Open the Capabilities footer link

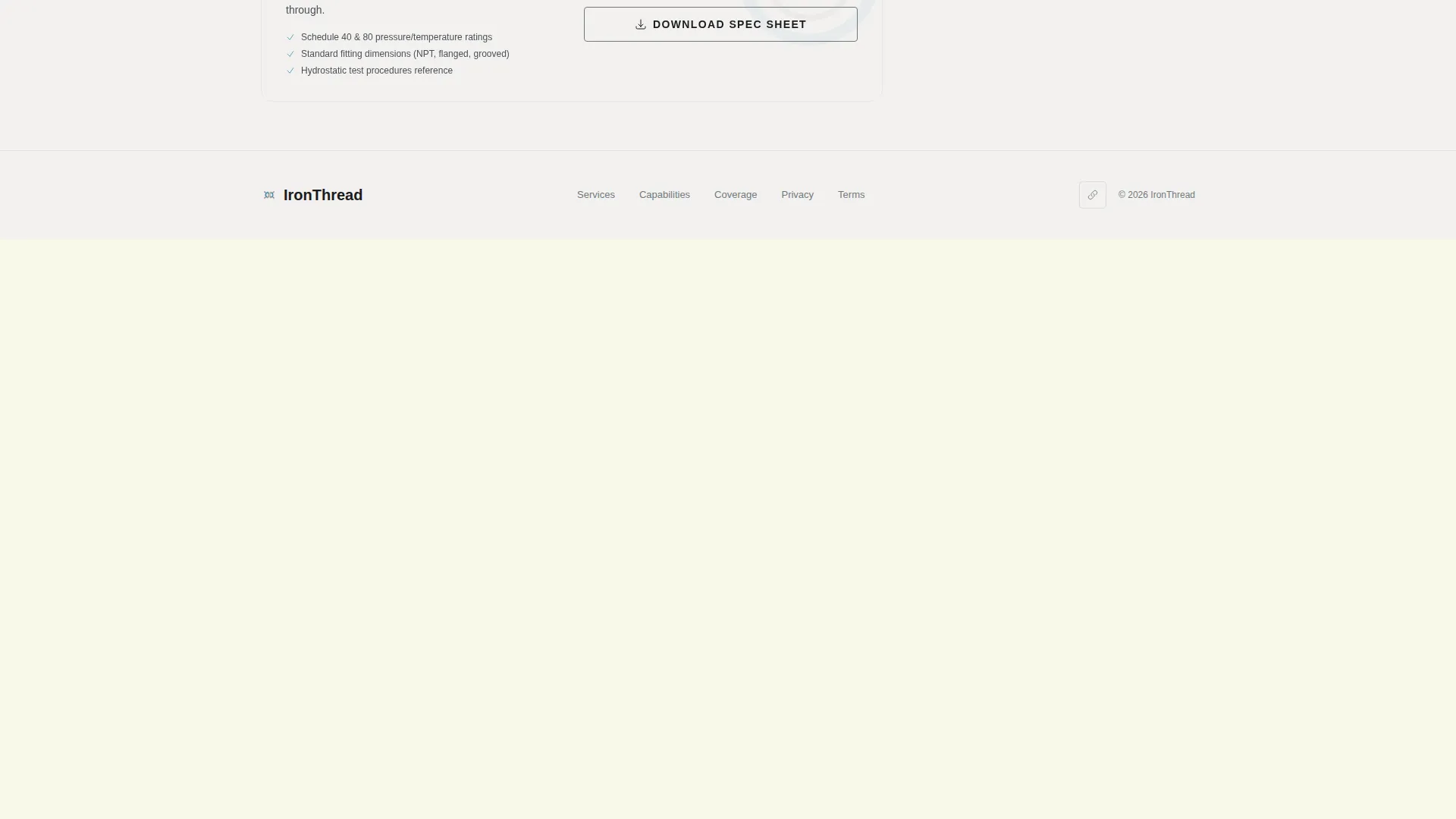click(664, 195)
